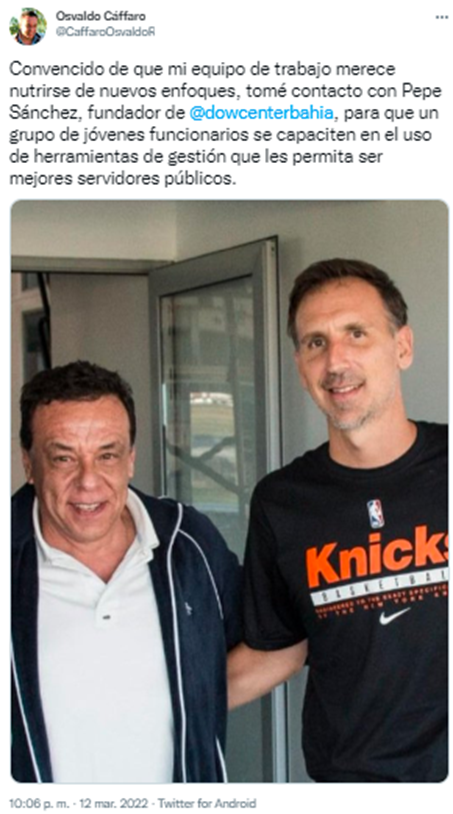Click the Nike swoosh on the shirt
This screenshot has width=453, height=814.
tap(394, 616)
